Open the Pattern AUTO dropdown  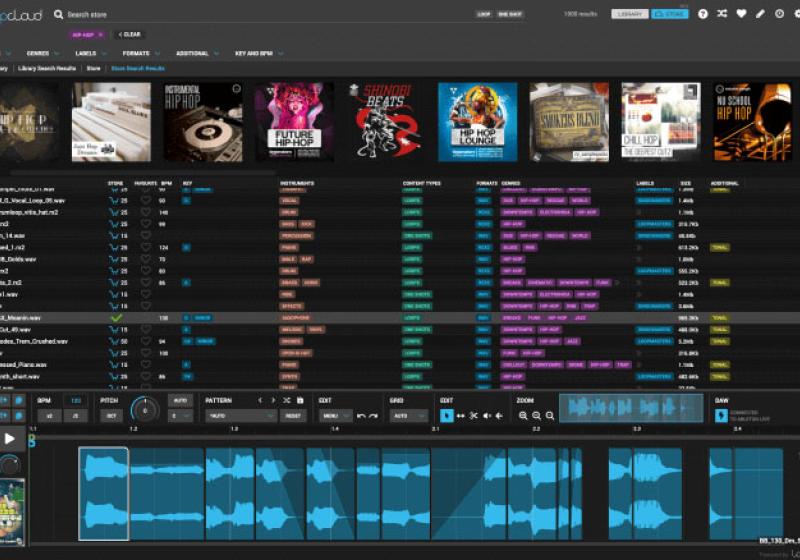241,415
